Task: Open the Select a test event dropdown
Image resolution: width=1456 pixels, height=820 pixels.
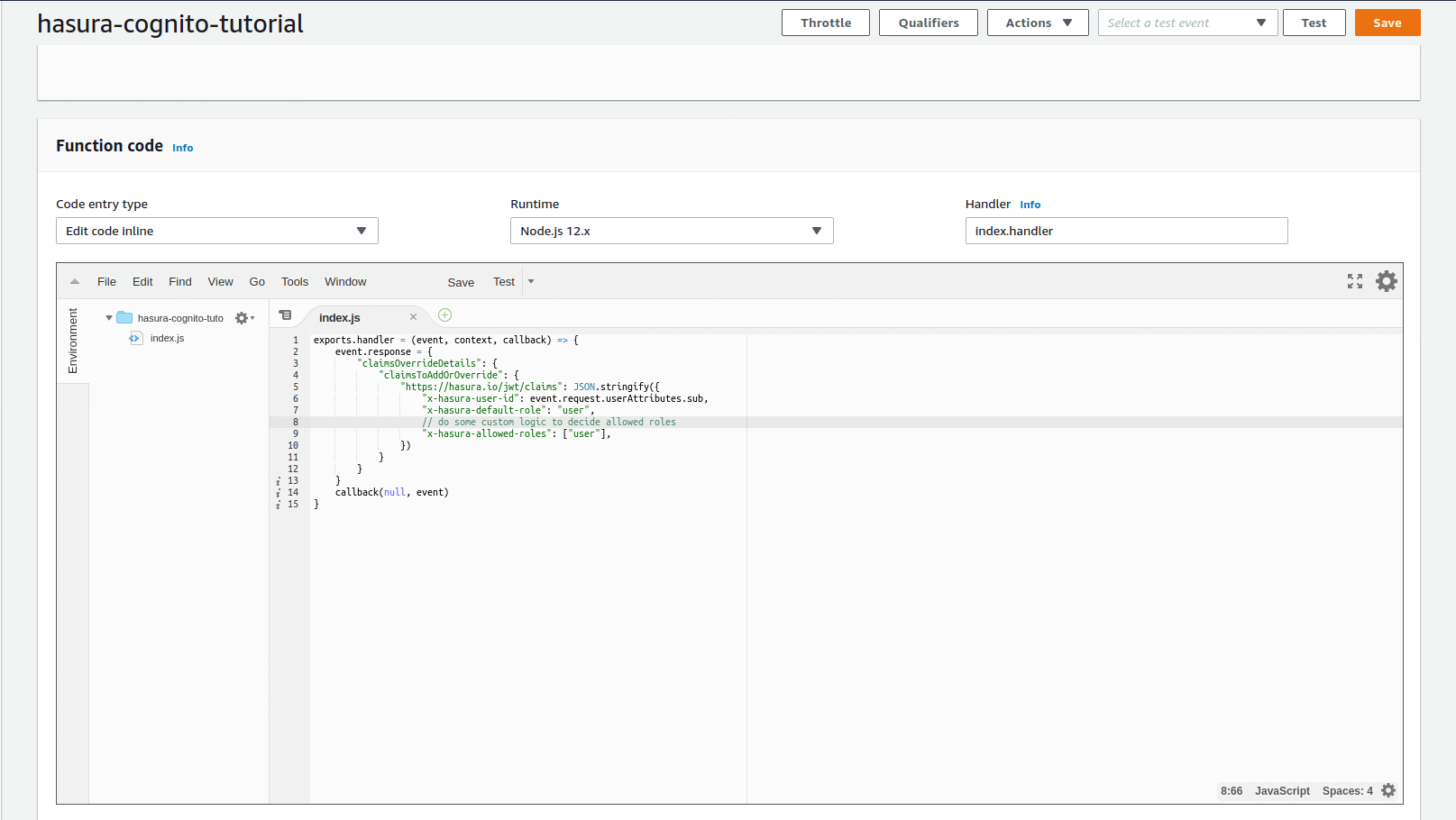Action: point(1186,23)
